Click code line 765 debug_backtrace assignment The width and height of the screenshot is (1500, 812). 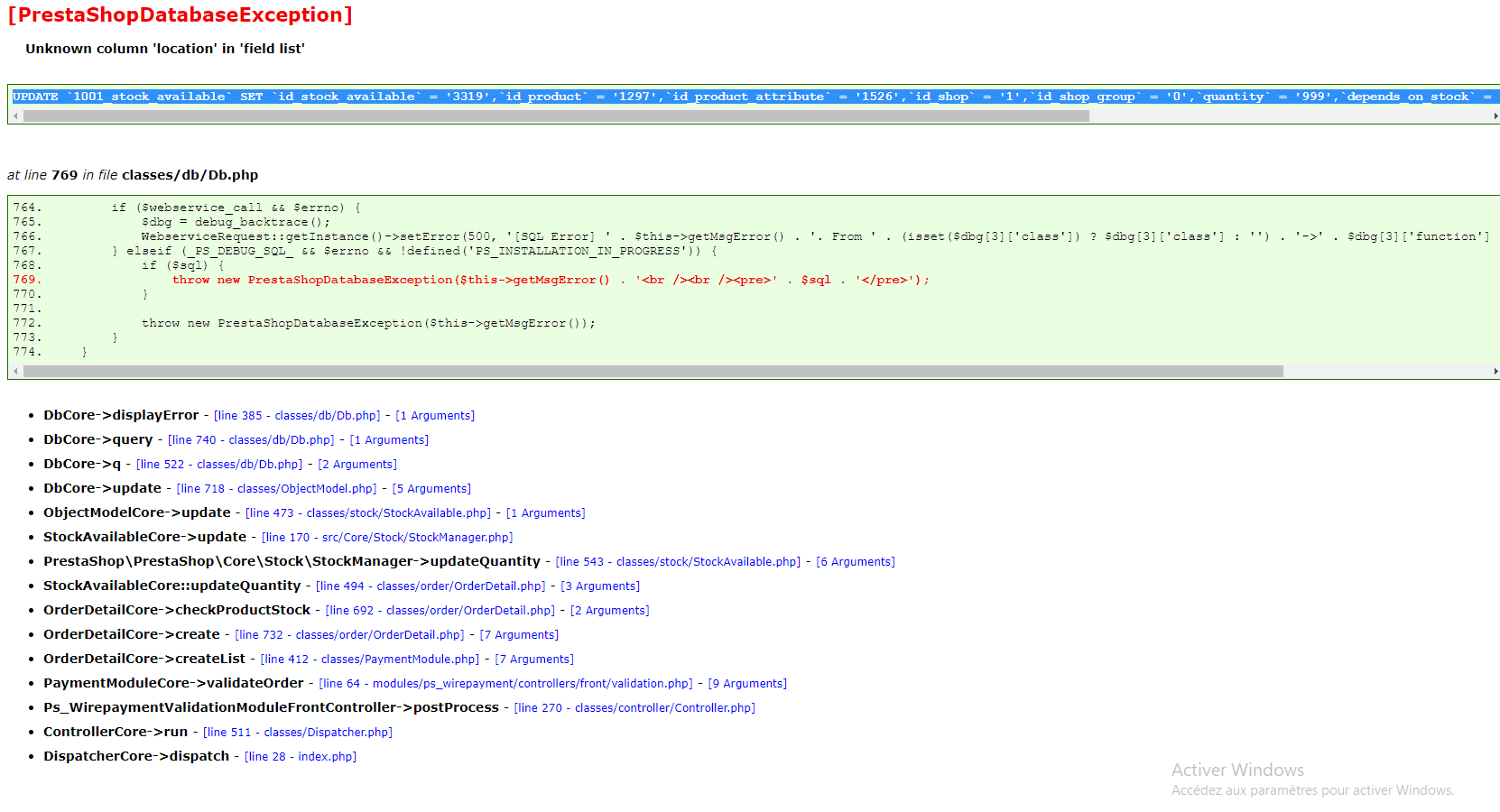coord(236,222)
